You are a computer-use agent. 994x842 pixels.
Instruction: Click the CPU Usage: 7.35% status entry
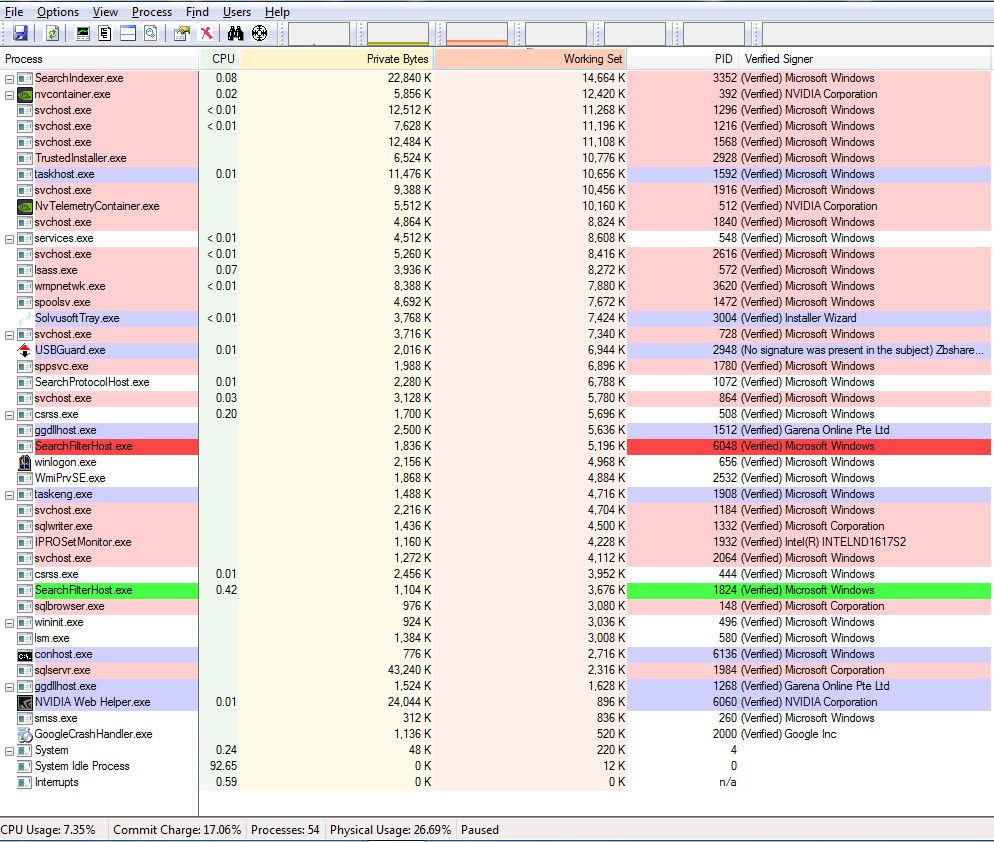(x=48, y=830)
